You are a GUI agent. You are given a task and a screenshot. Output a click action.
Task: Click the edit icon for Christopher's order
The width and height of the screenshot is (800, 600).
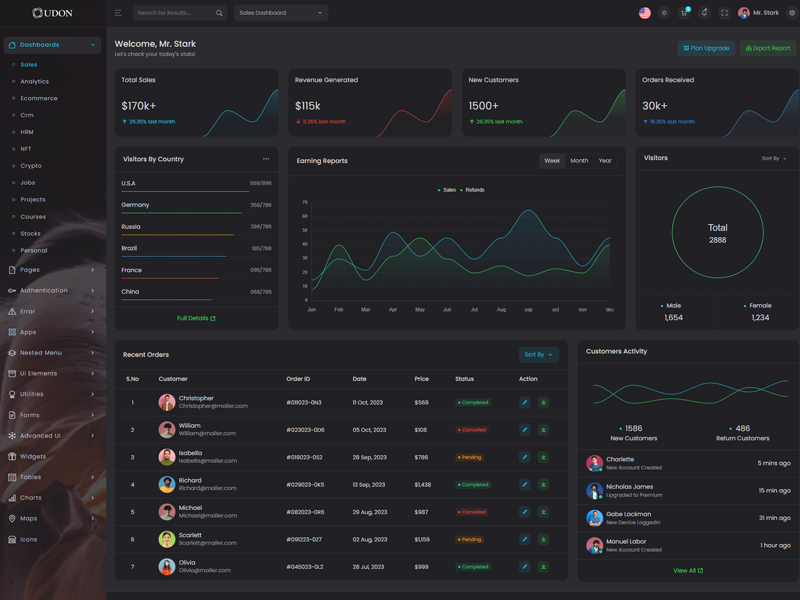click(524, 403)
